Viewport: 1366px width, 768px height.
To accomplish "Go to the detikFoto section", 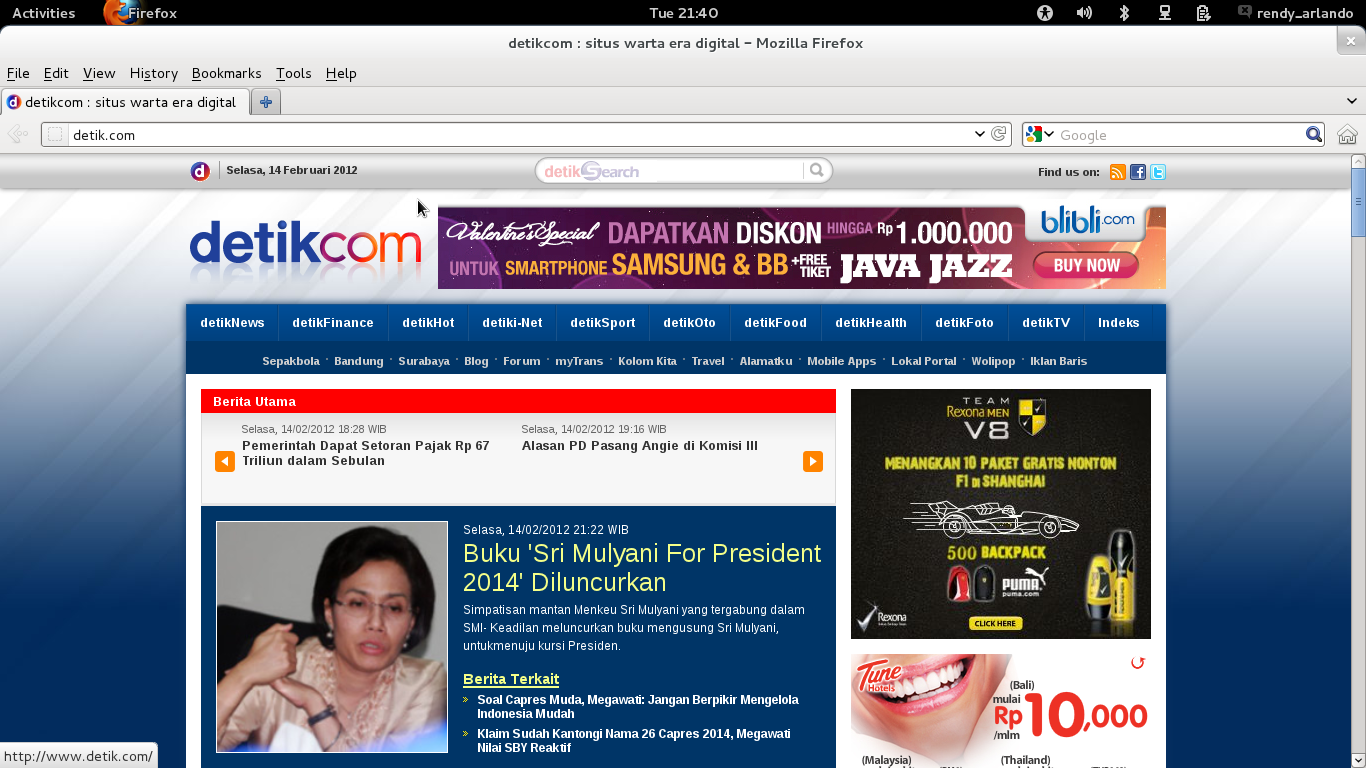I will click(x=965, y=323).
